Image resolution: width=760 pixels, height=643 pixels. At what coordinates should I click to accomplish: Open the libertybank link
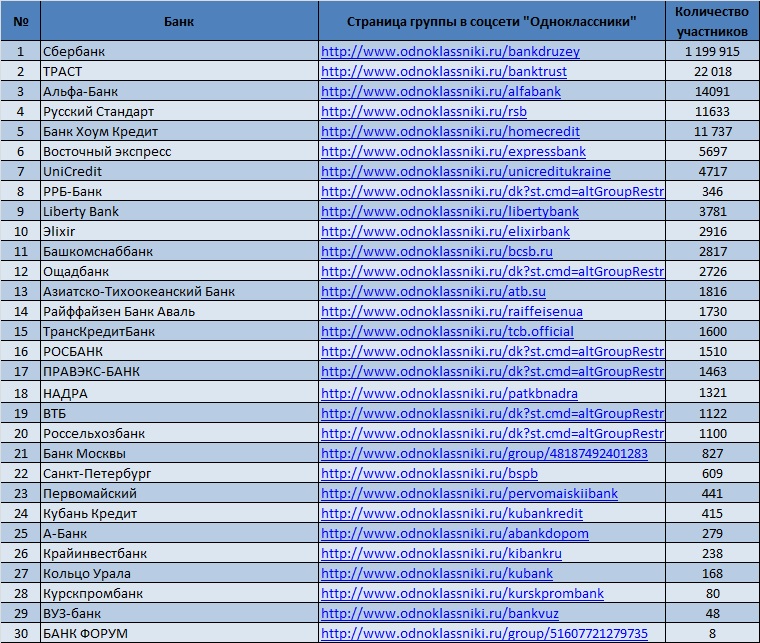click(450, 211)
